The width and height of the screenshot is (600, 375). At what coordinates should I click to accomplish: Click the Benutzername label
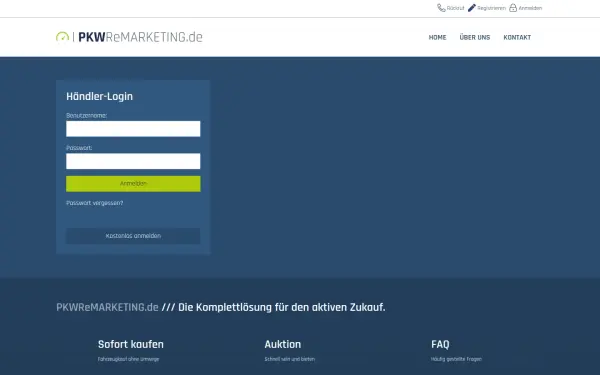[x=86, y=116]
